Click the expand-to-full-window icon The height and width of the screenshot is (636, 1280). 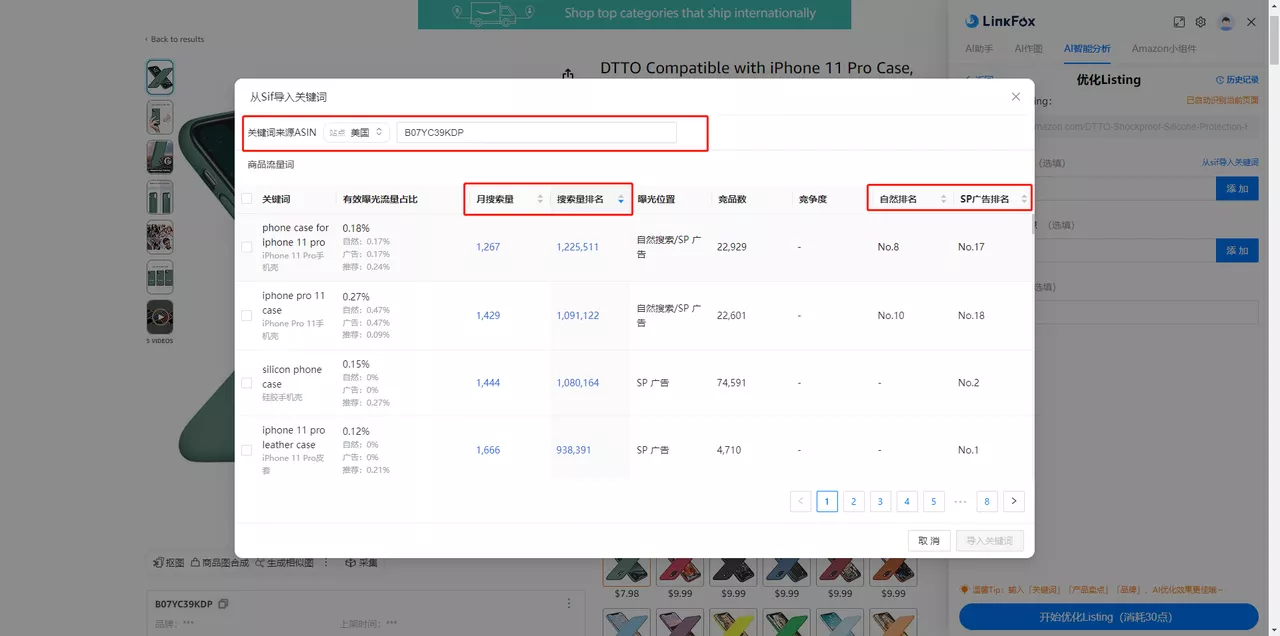coord(1179,22)
